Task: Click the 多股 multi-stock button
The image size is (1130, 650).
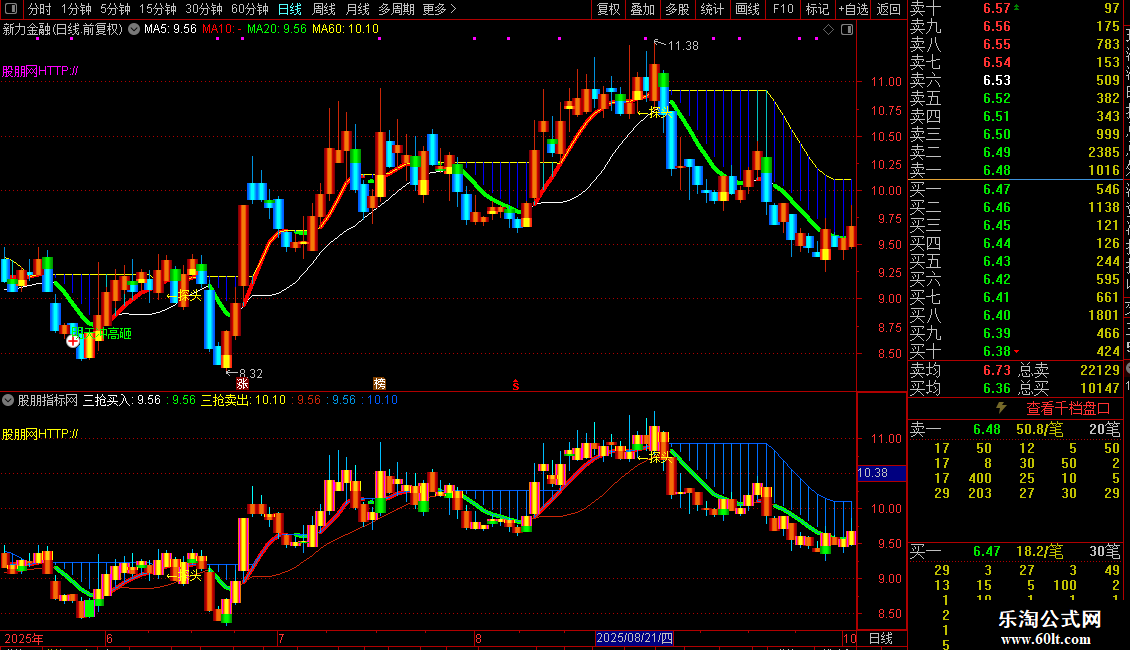Action: [677, 9]
